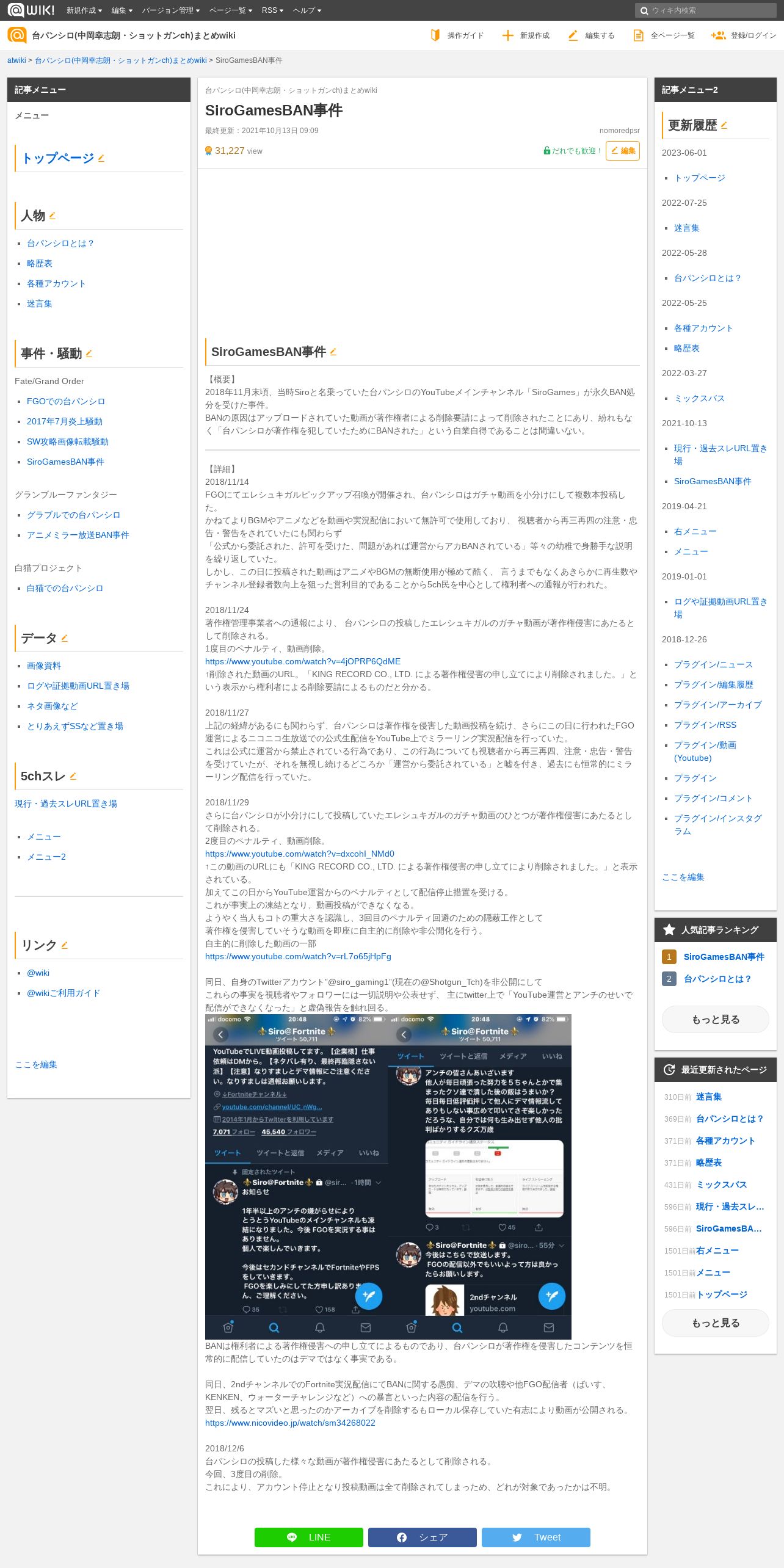The width and height of the screenshot is (784, 1568).
Task: Open the RSS dropdown menu
Action: tap(272, 10)
